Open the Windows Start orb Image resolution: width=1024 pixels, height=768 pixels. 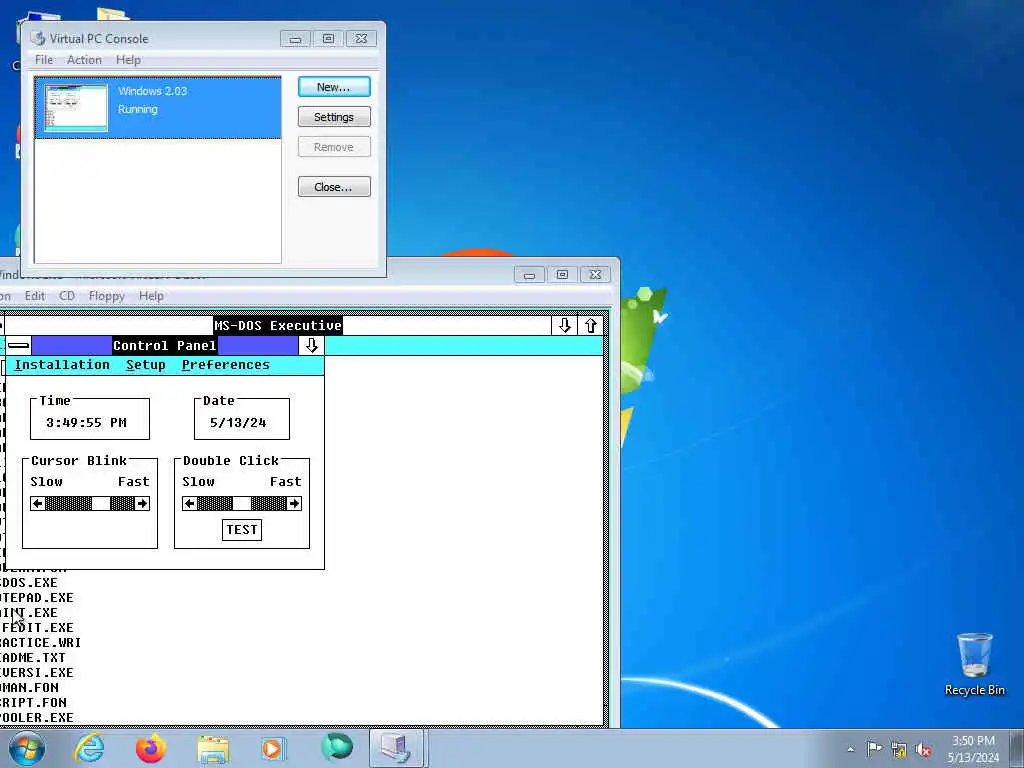pyautogui.click(x=26, y=748)
